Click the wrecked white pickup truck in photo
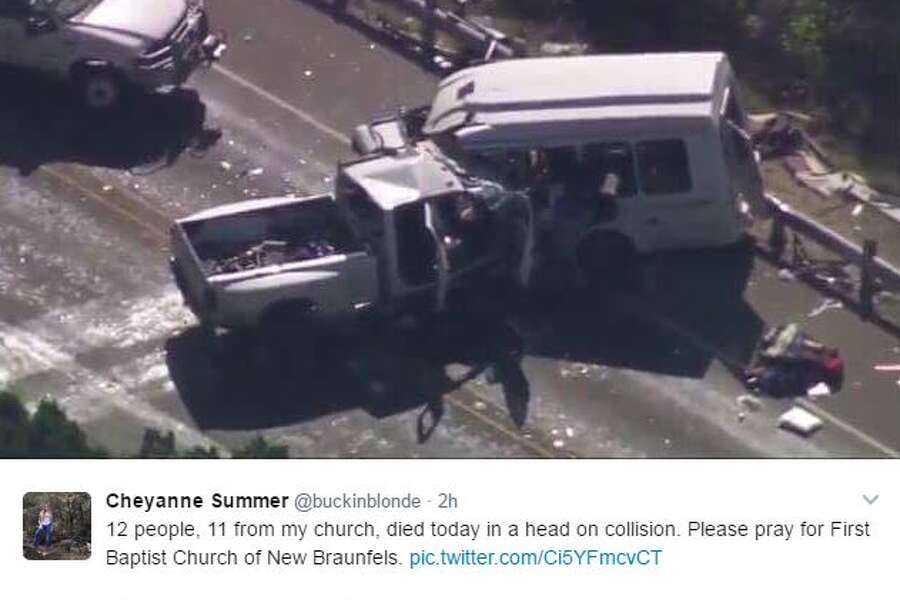Image resolution: width=900 pixels, height=600 pixels. 350,247
